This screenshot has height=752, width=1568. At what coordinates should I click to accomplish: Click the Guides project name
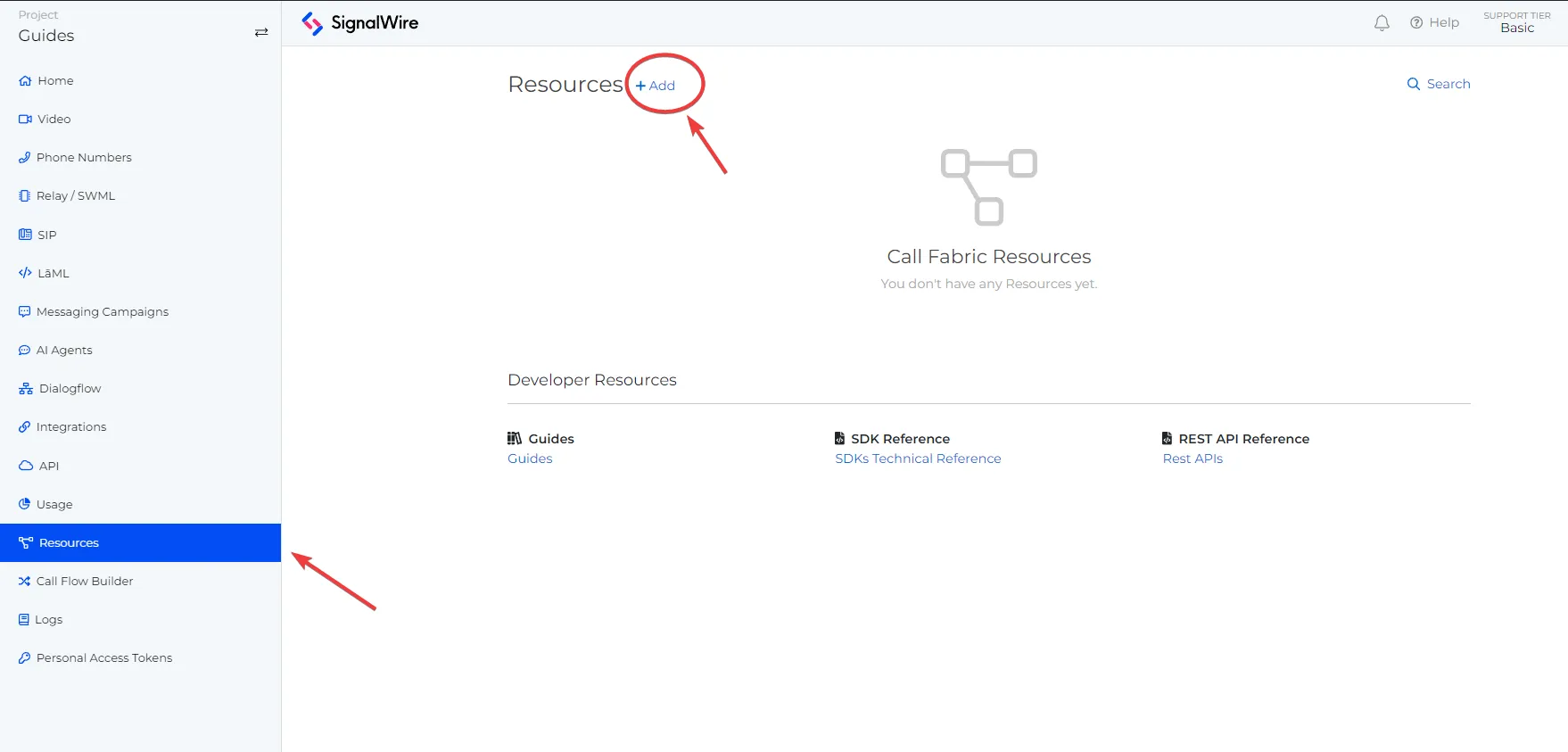[x=46, y=36]
